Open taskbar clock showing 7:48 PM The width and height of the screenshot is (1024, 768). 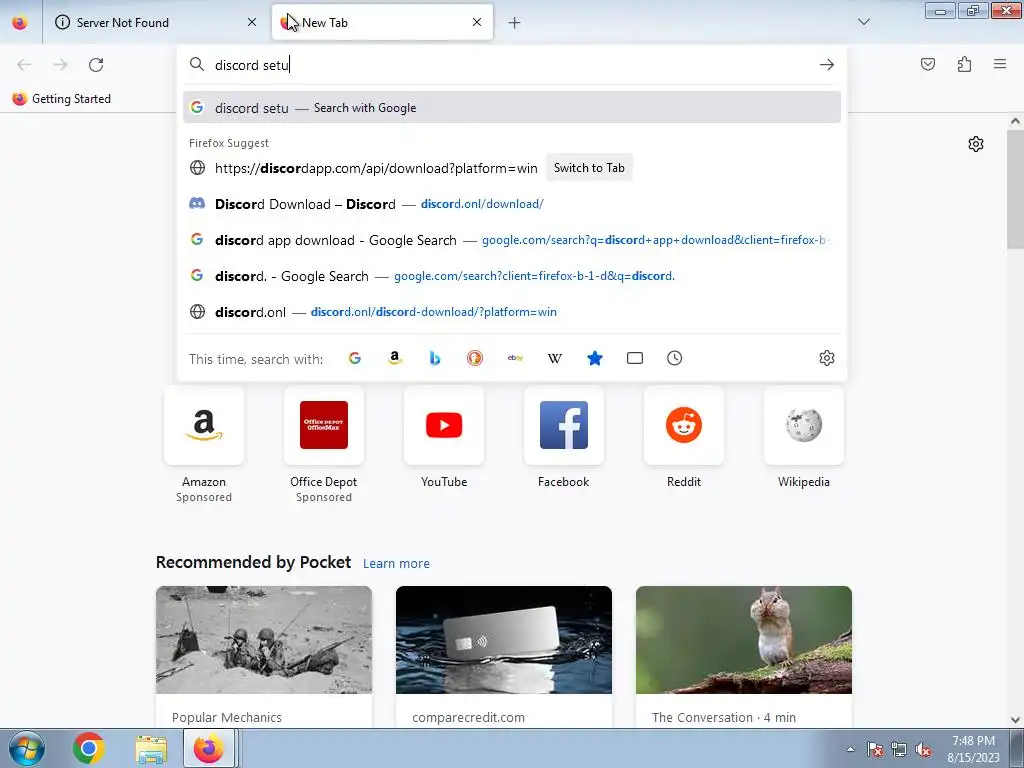(x=974, y=749)
